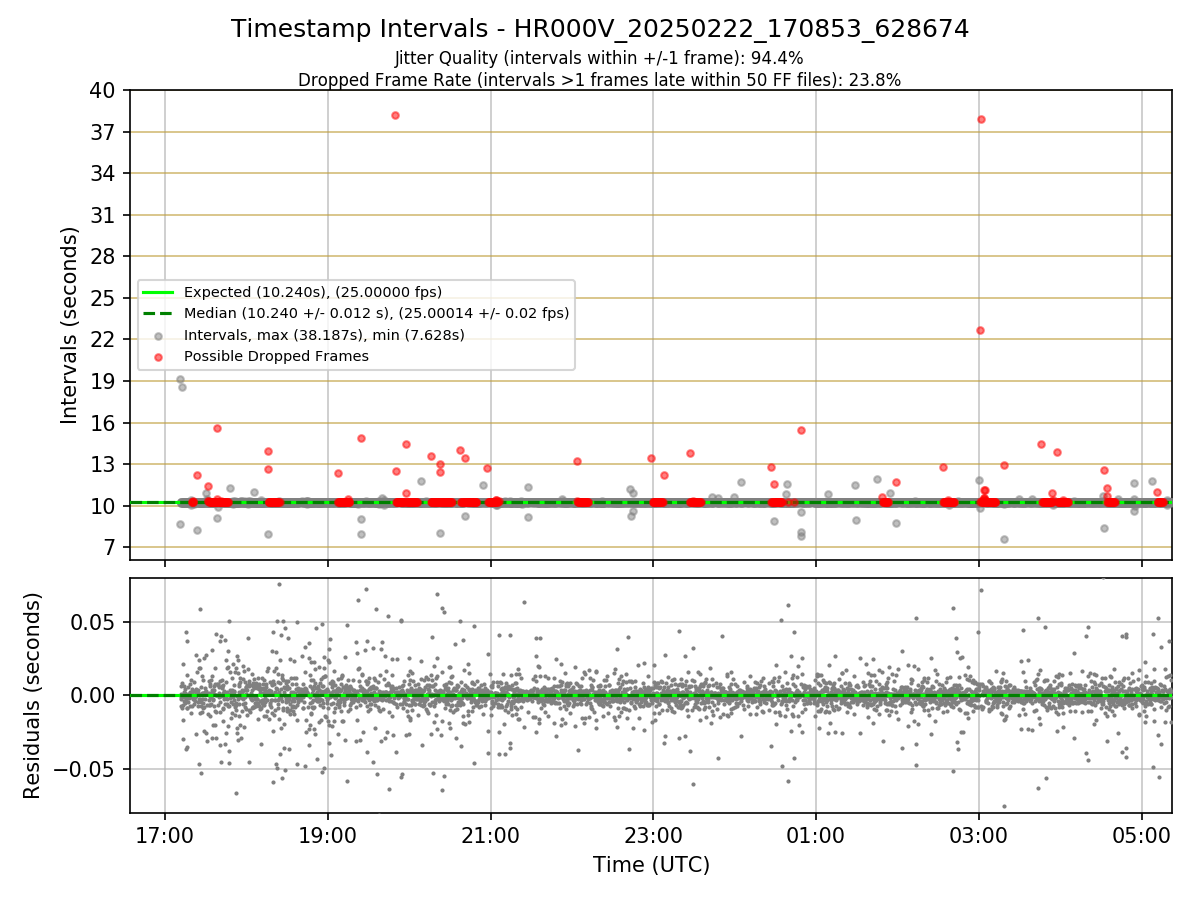The height and width of the screenshot is (900, 1200).
Task: Click the red point near 22.6 seconds at 03:00
Action: (x=980, y=330)
